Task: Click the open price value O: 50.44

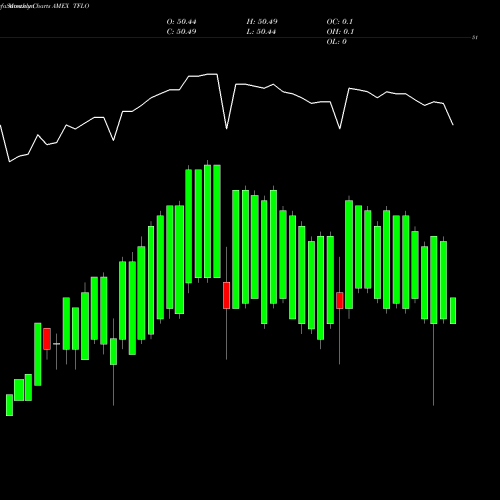Action: click(181, 22)
